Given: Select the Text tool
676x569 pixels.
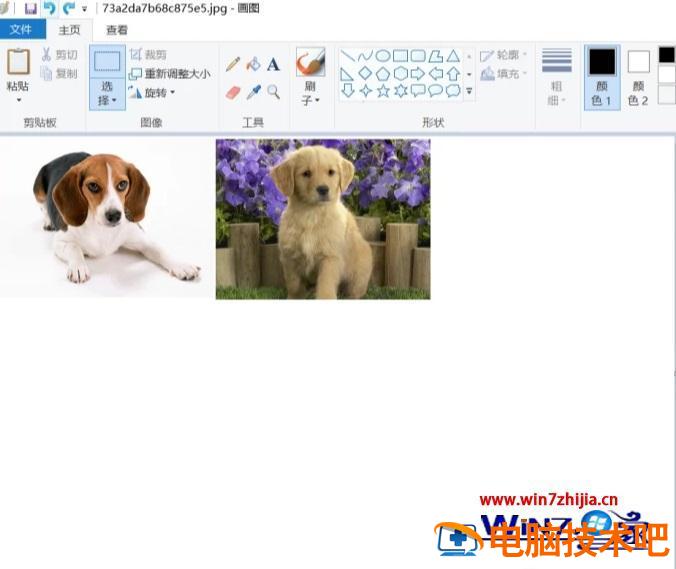Looking at the screenshot, I should tap(273, 64).
